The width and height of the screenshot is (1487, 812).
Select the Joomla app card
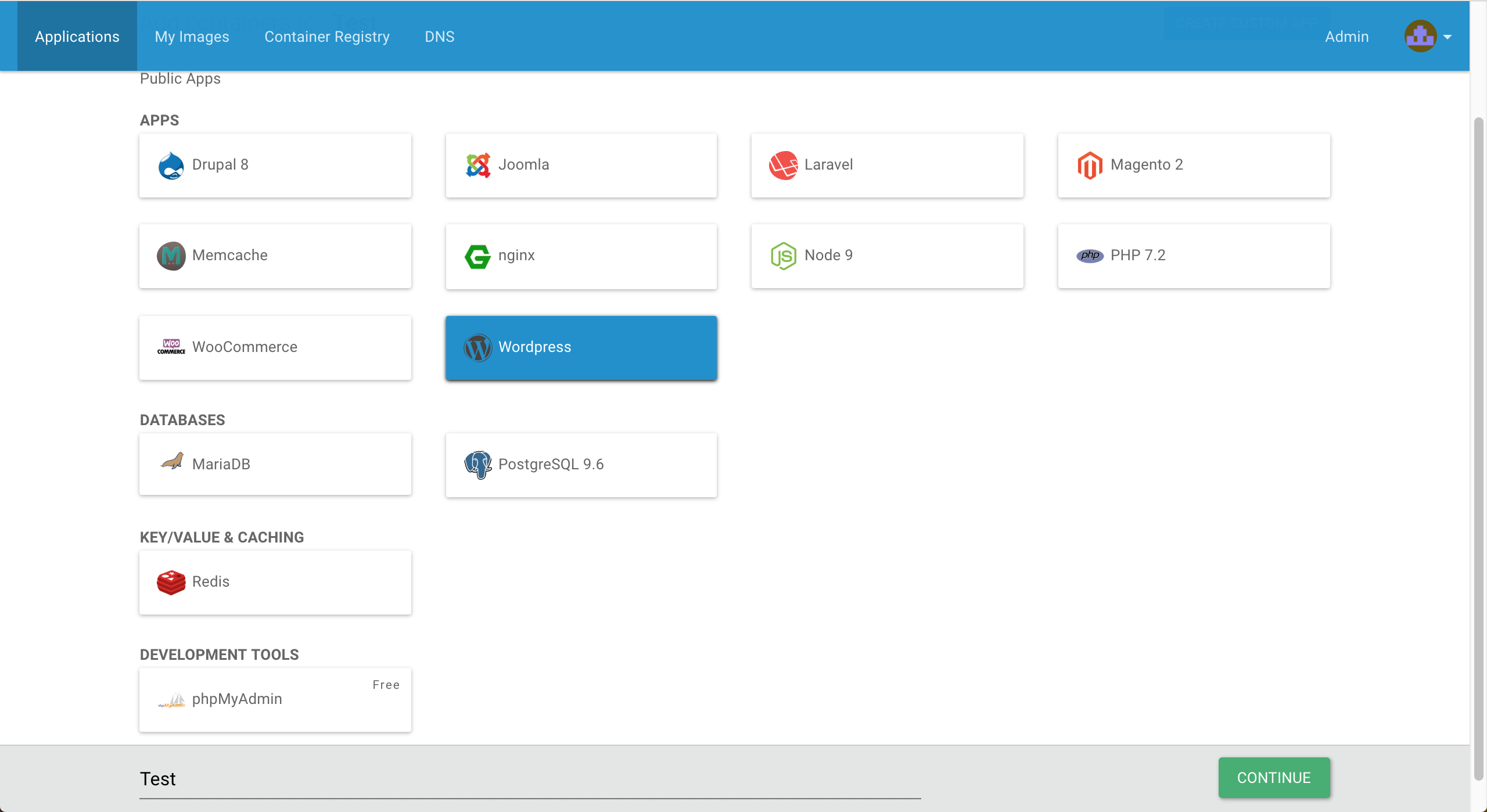tap(581, 166)
